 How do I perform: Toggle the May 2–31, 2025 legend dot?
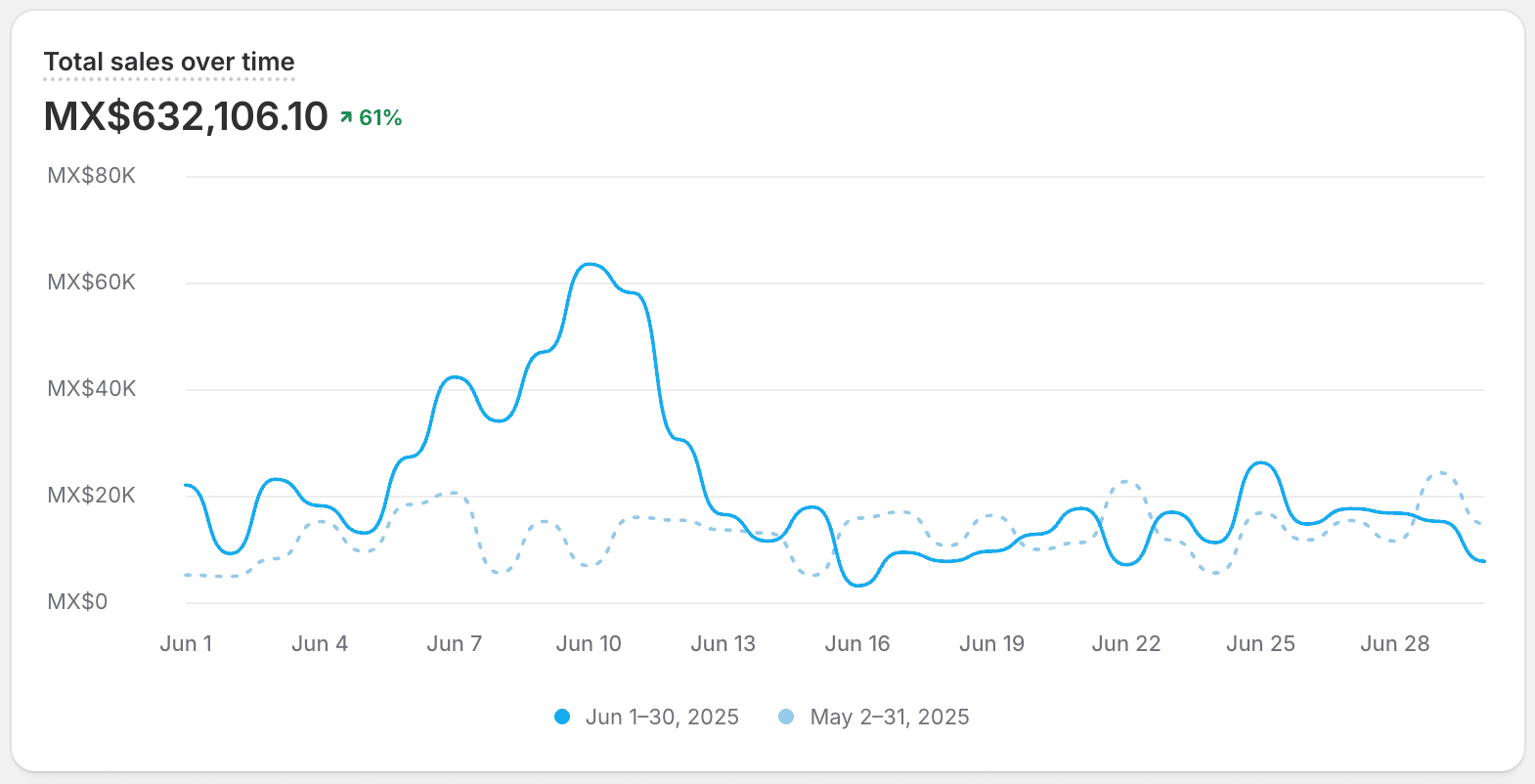pos(786,717)
